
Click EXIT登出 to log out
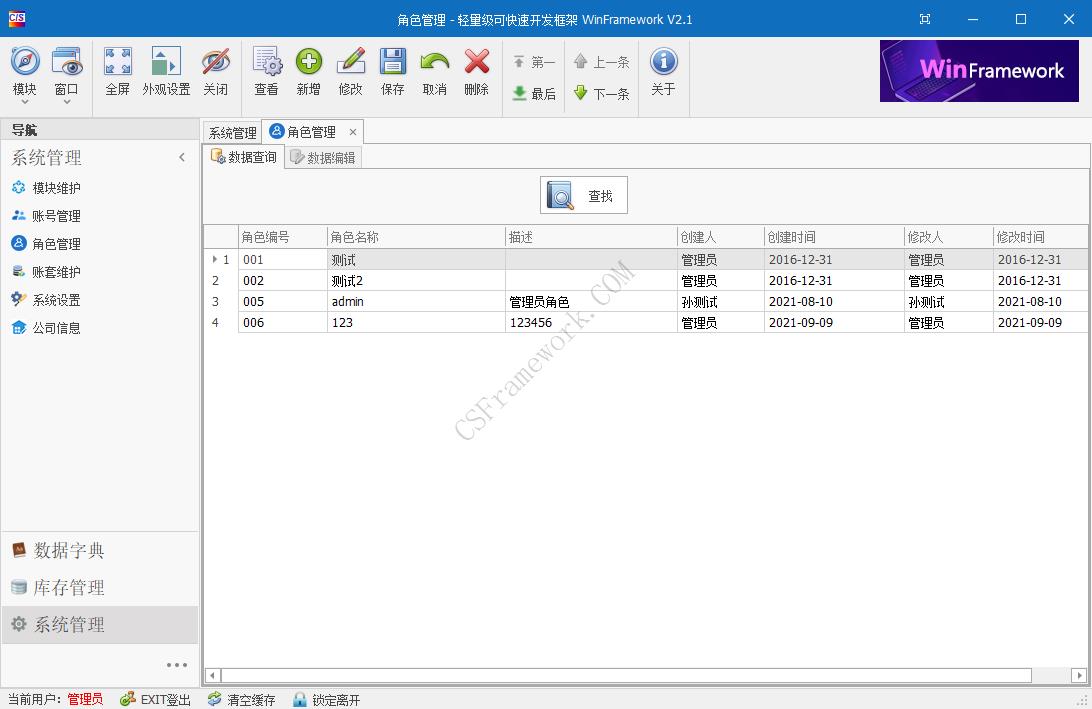[x=155, y=699]
